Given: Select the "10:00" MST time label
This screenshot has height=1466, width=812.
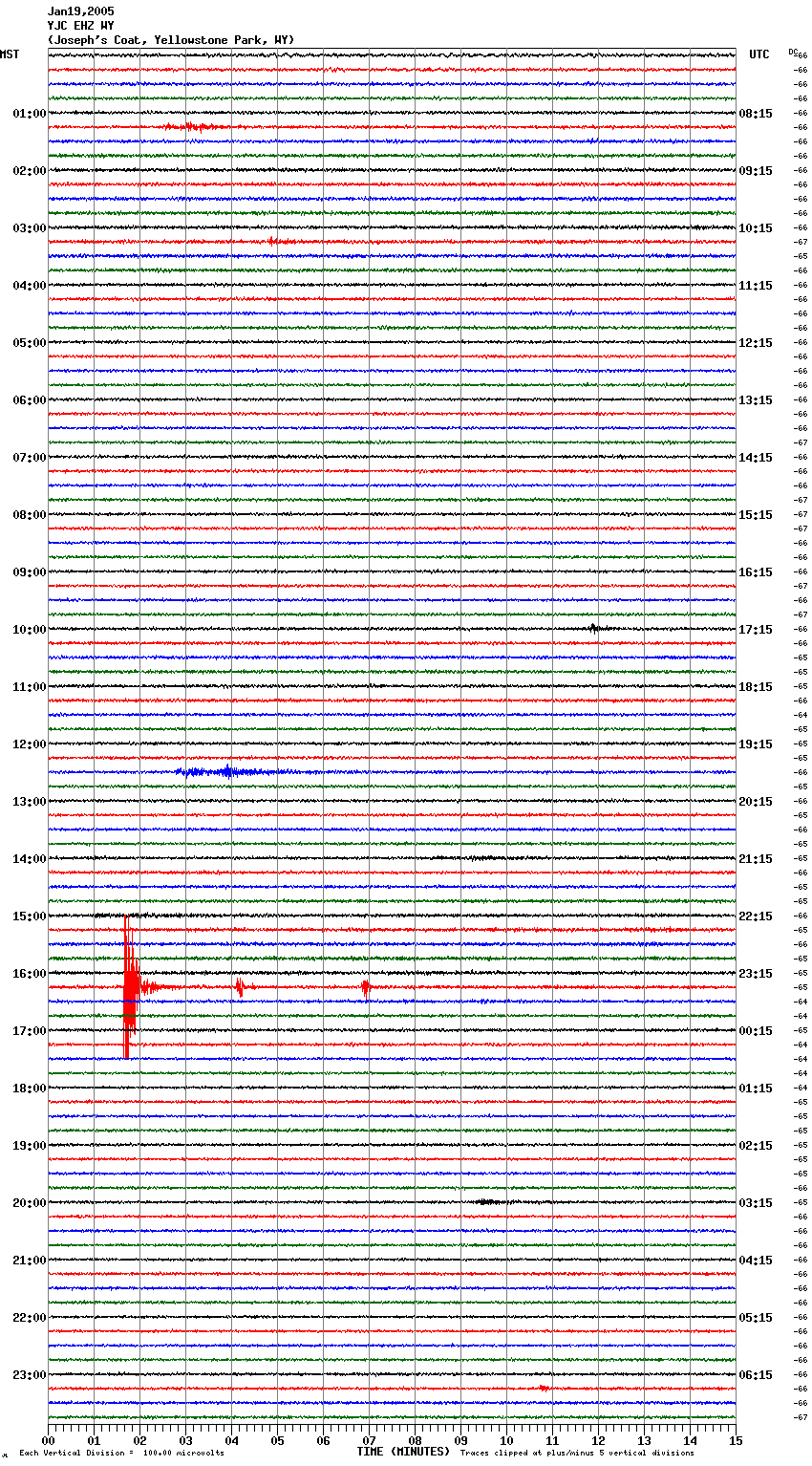Looking at the screenshot, I should 29,630.
